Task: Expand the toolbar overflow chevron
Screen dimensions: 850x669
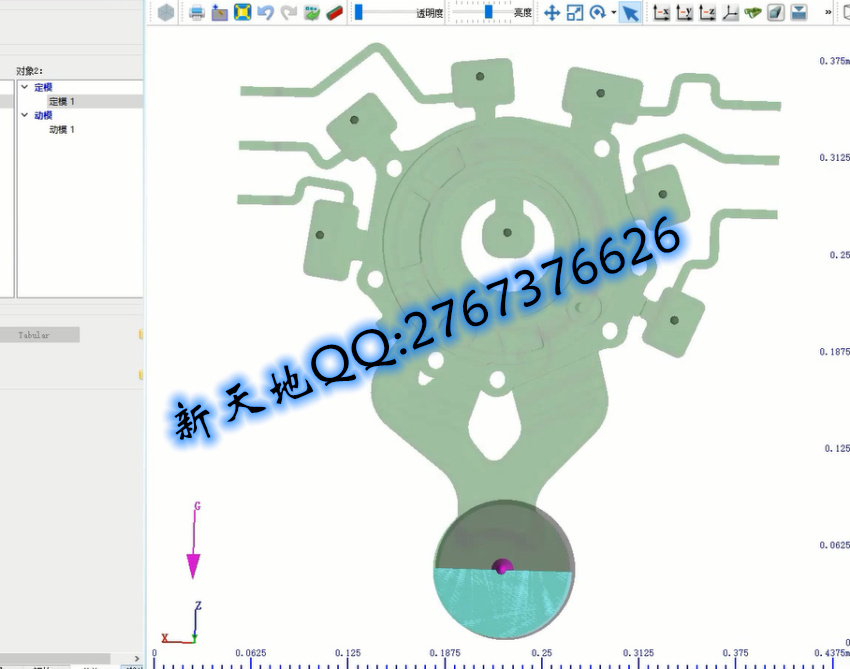Action: coord(828,13)
